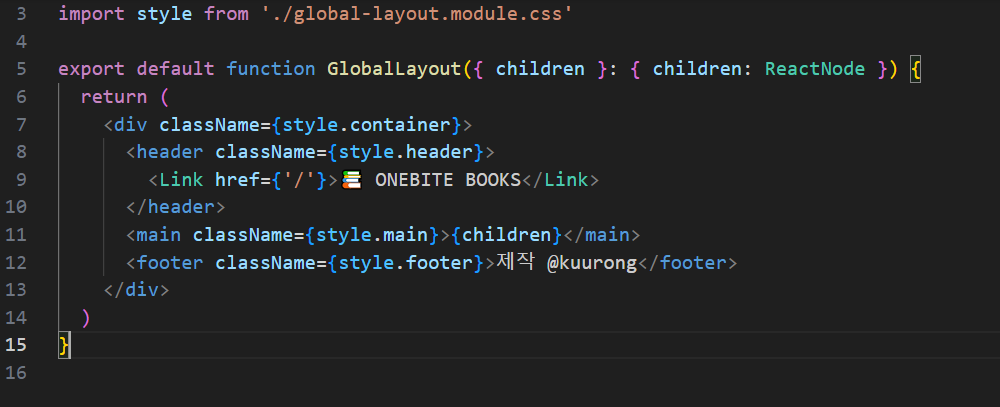Click line number 4 in the gutter
The image size is (1000, 407).
[x=22, y=42]
